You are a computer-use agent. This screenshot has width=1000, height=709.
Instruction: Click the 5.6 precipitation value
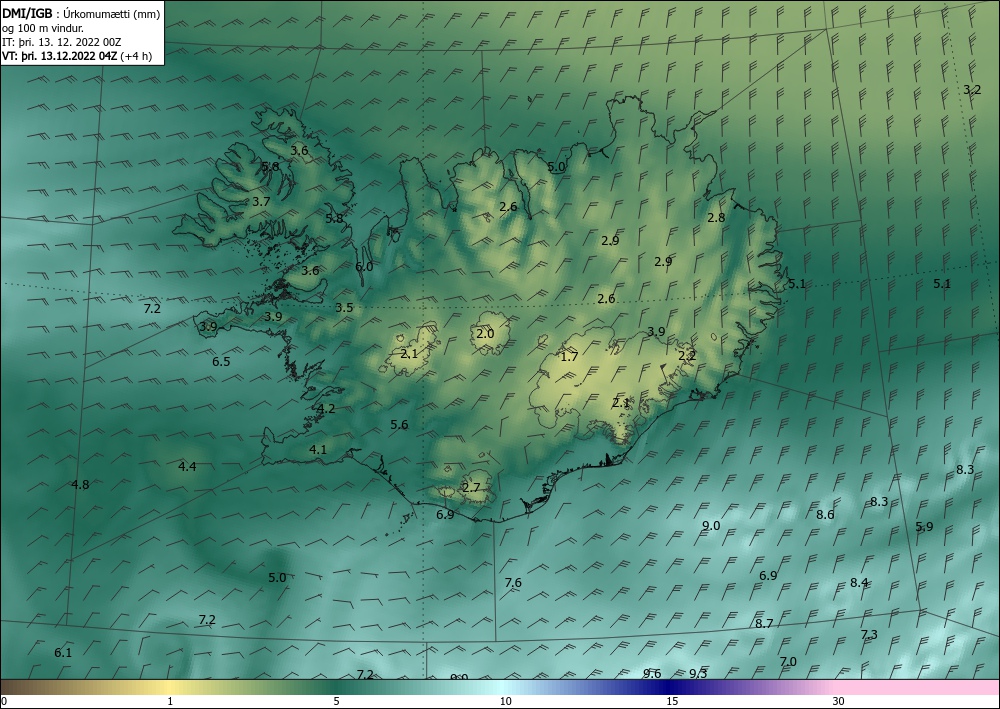[x=399, y=425]
